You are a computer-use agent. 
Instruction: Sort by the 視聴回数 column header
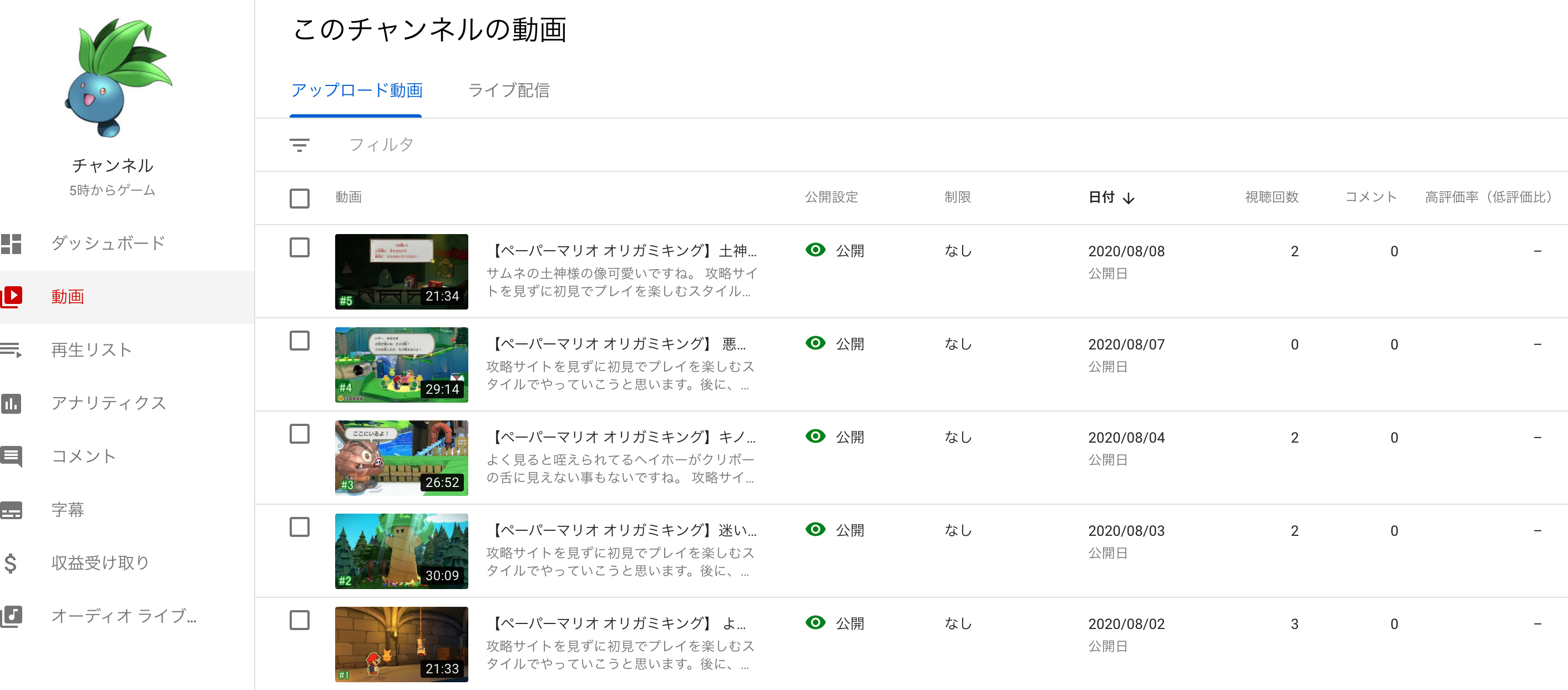[x=1271, y=197]
